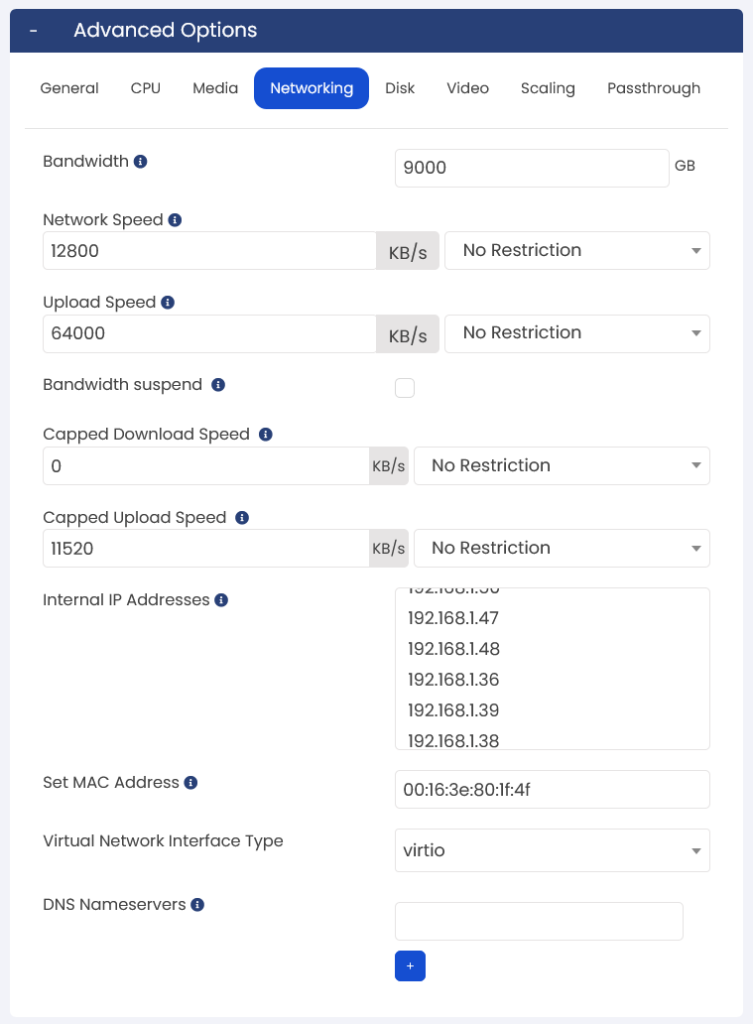Expand the Virtual Network Interface Type dropdown
The height and width of the screenshot is (1024, 753).
point(553,850)
